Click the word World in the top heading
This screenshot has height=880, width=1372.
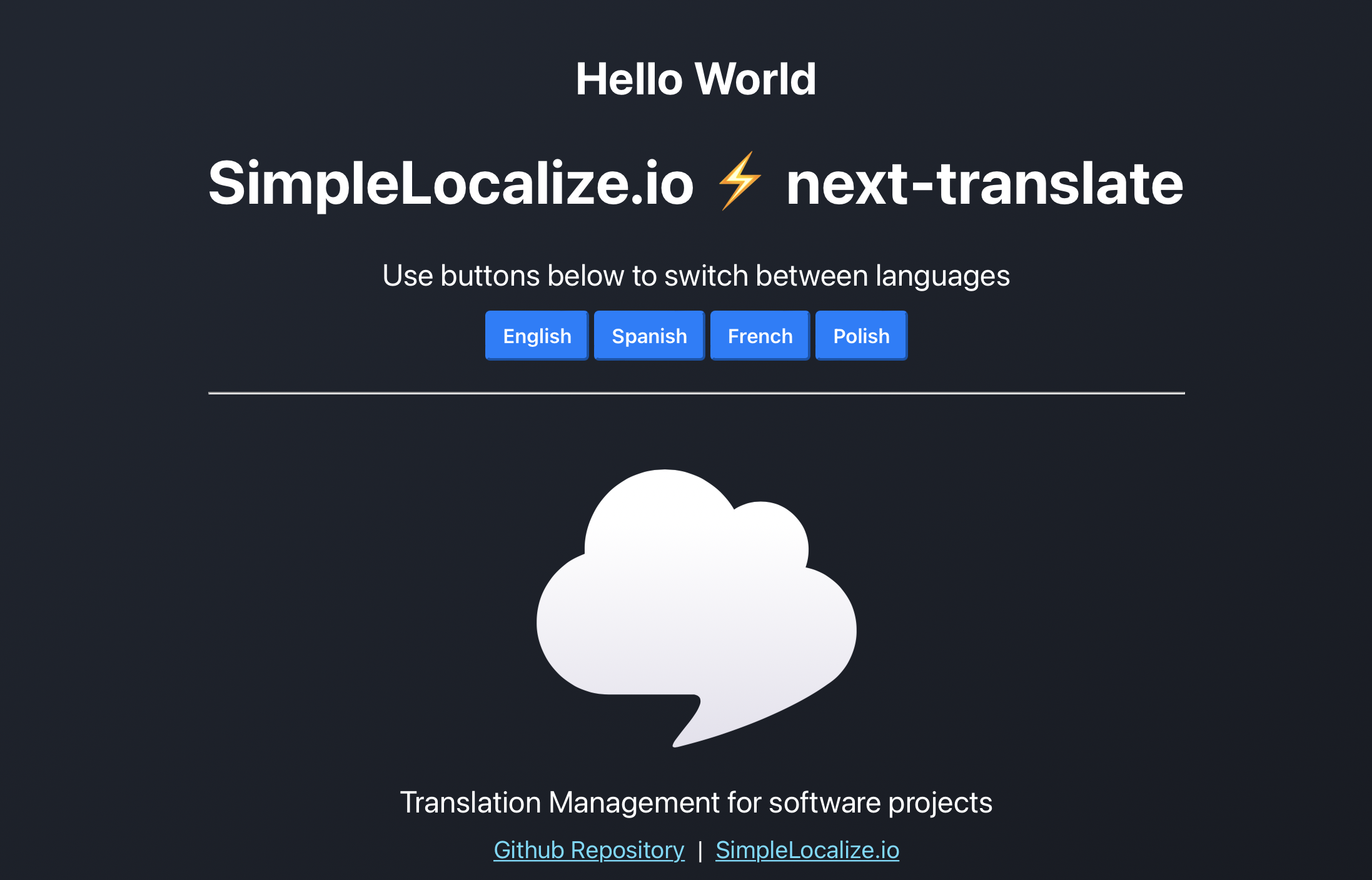point(755,79)
